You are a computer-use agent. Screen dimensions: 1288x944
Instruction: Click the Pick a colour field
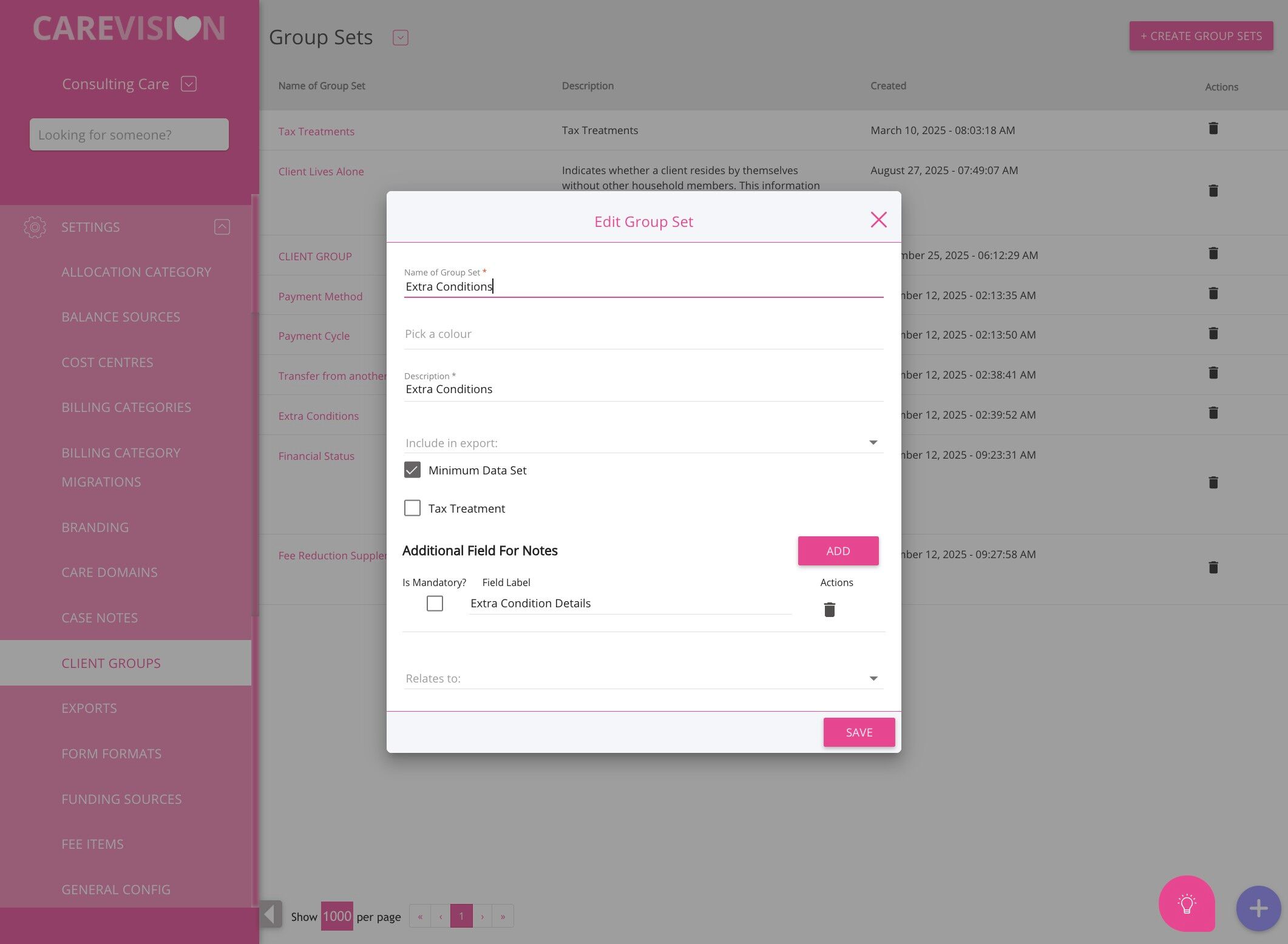(643, 334)
